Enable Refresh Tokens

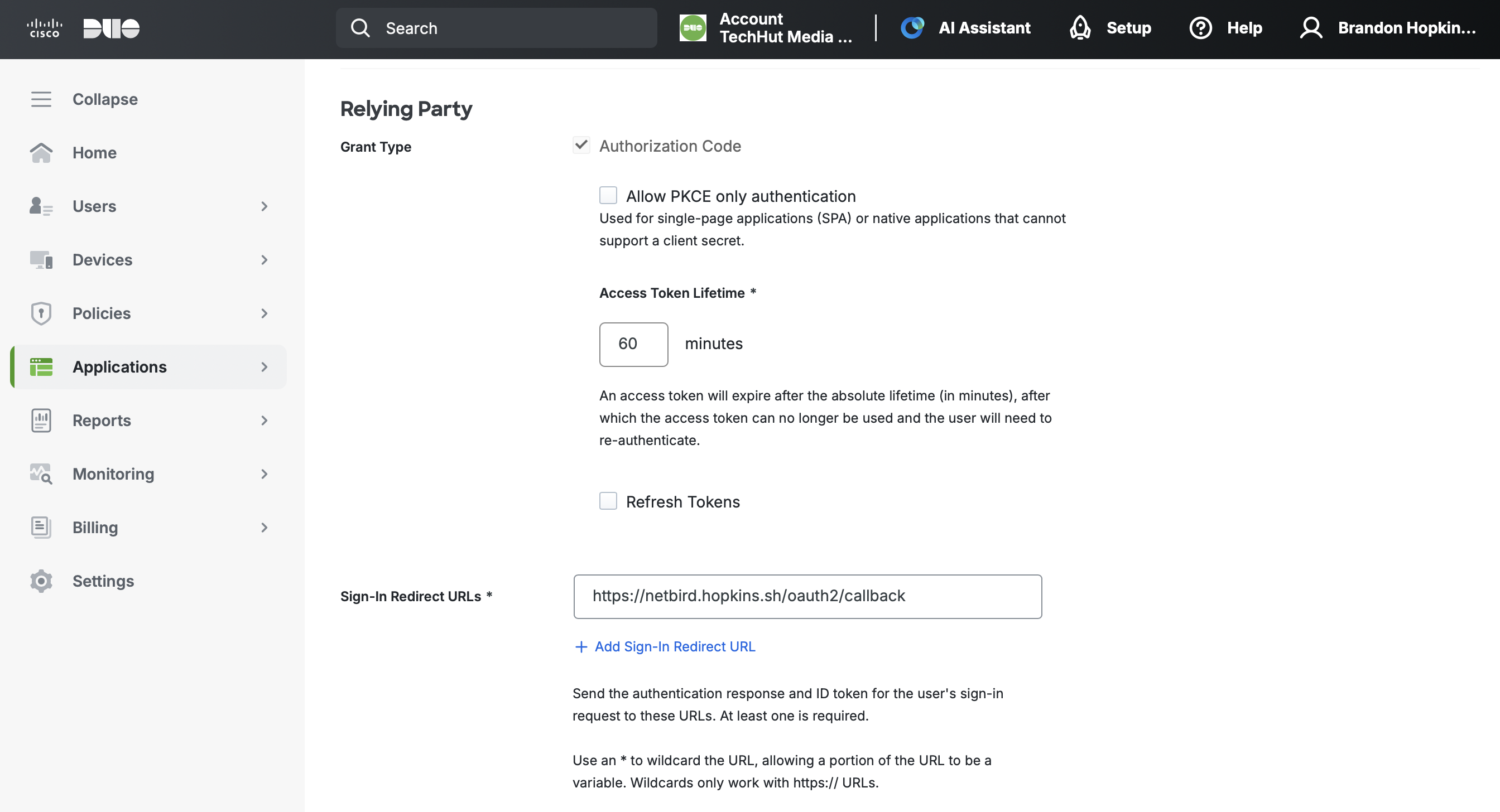(x=607, y=501)
